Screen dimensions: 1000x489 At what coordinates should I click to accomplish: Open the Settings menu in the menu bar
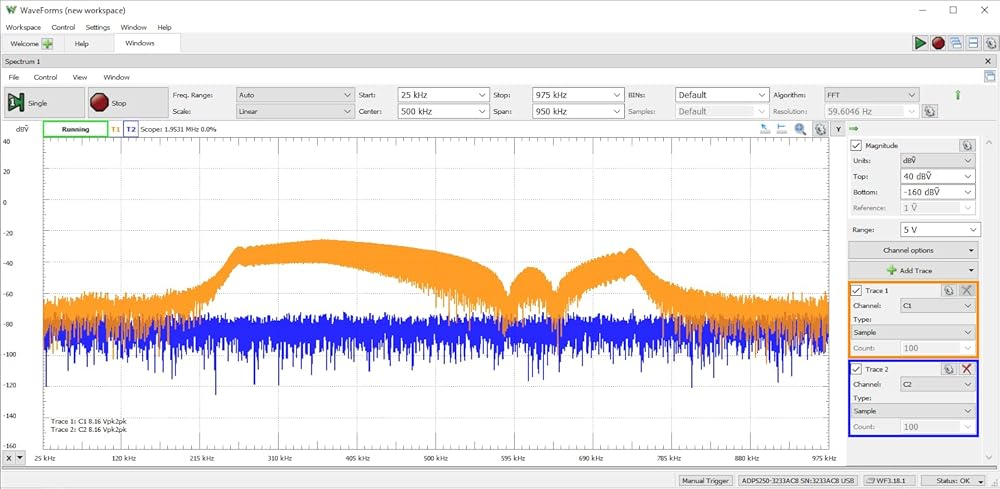coord(98,27)
